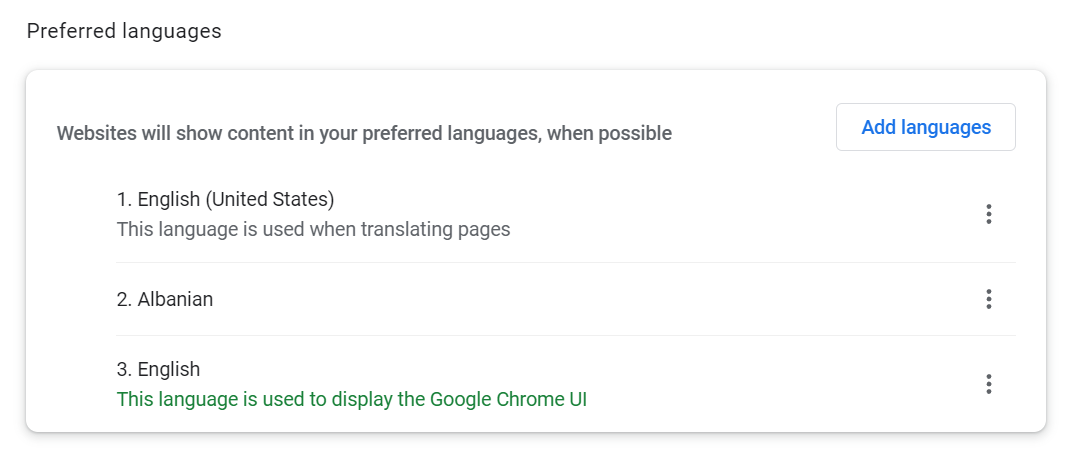Click the "Preferred languages" section heading

tap(124, 31)
